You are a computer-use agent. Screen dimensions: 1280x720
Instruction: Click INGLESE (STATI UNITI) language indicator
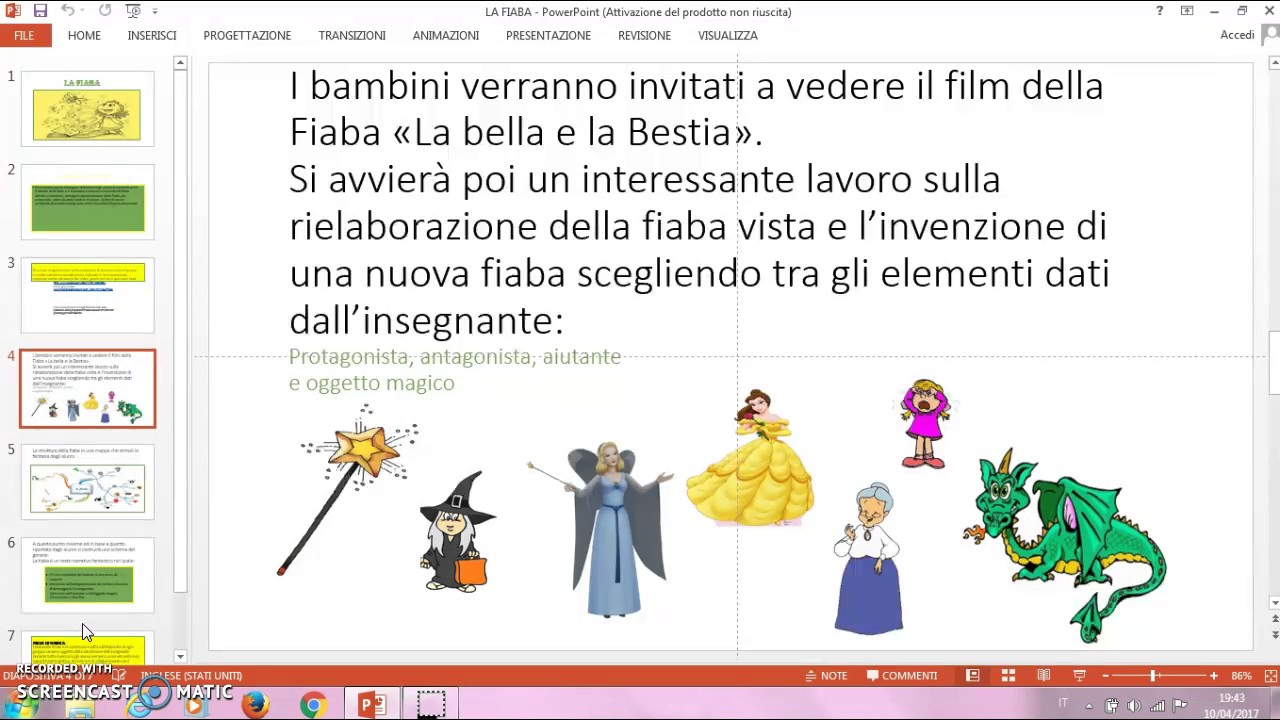(x=191, y=676)
